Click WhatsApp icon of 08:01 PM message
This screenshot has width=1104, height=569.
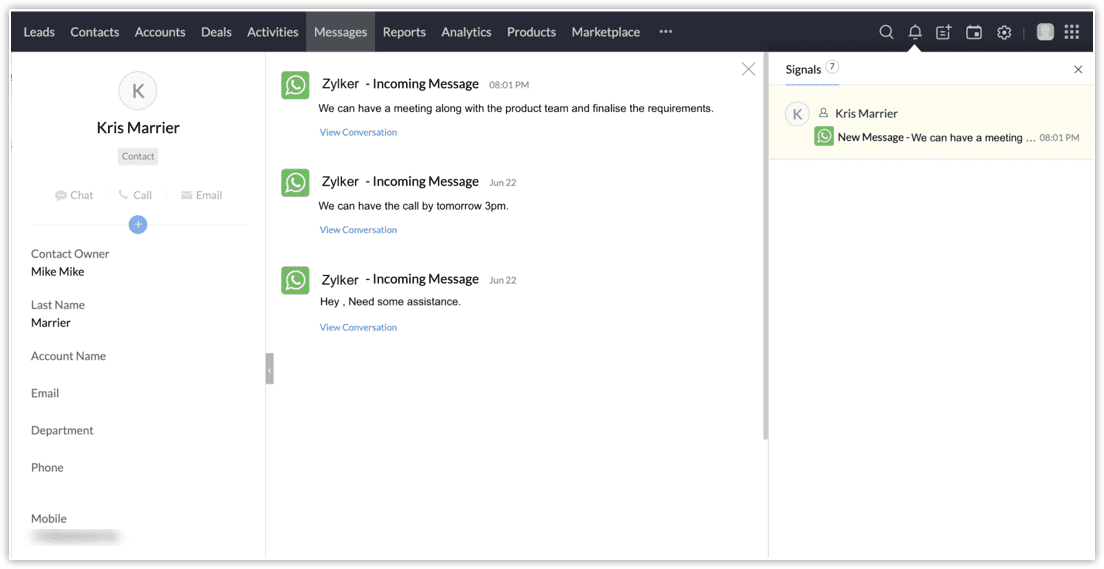click(x=295, y=85)
